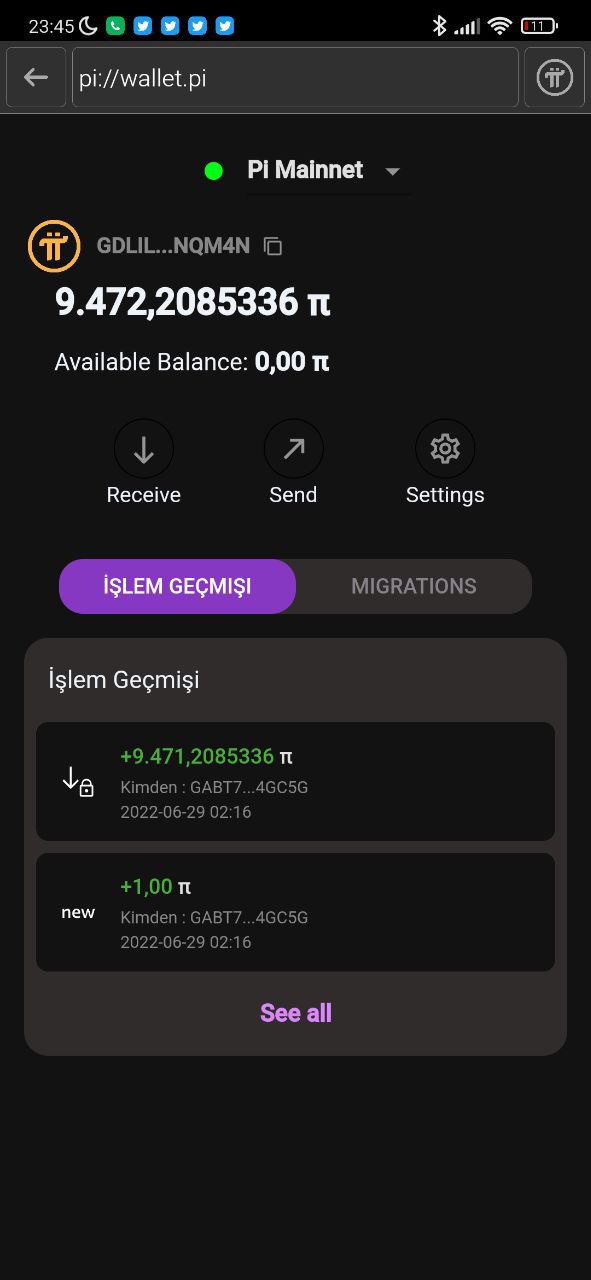The height and width of the screenshot is (1280, 591).
Task: Tap the Available Balance 0,00 π text
Action: [x=192, y=362]
